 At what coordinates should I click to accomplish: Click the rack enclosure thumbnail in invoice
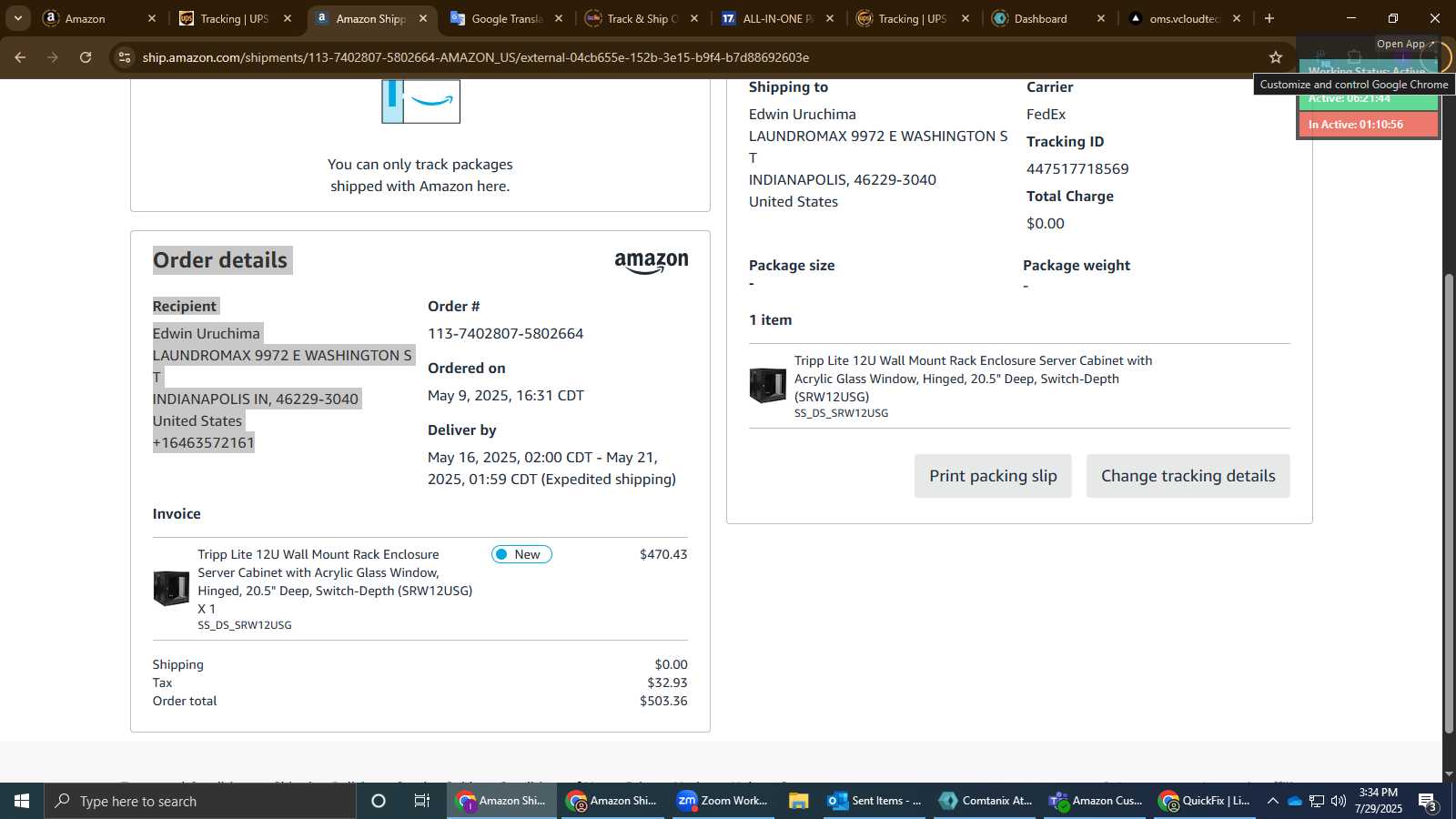[x=171, y=589]
